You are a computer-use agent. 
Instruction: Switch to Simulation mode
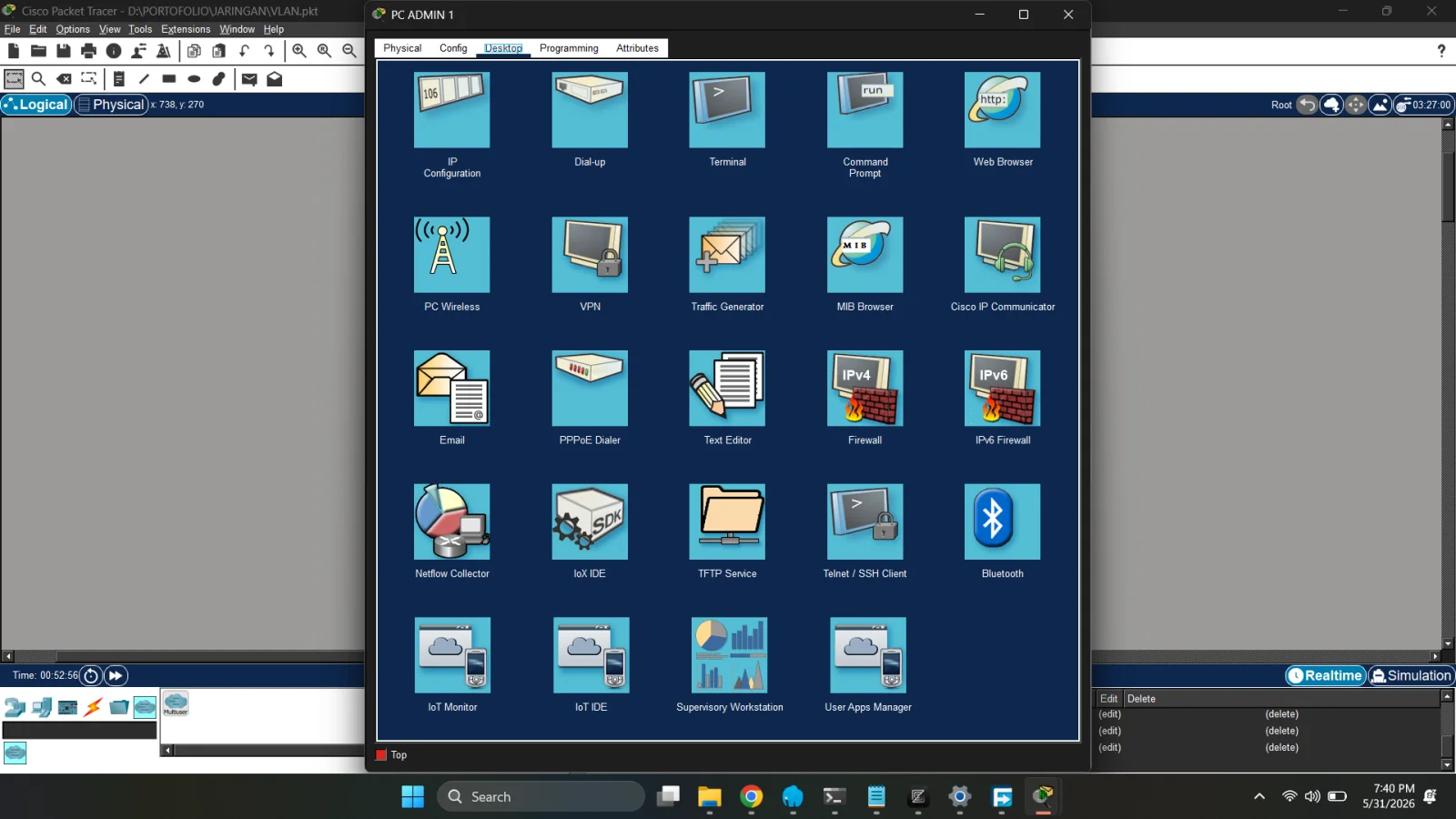(1410, 675)
